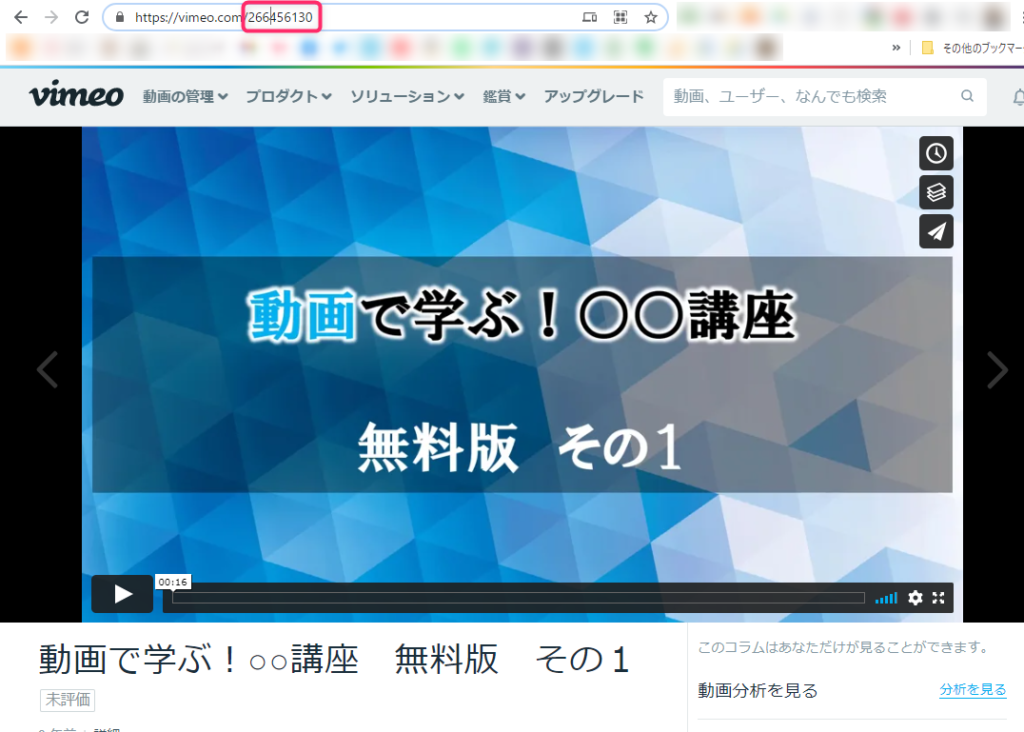Screen dimensions: 1024x732
Task: Click the search magnifier icon
Action: tap(967, 97)
